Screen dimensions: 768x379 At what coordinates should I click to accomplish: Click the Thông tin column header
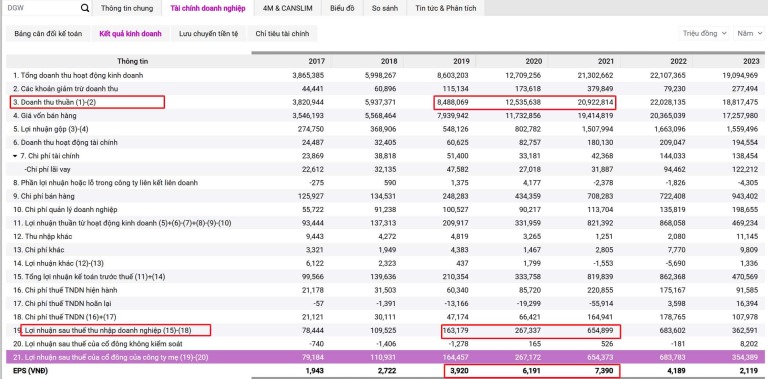point(132,62)
